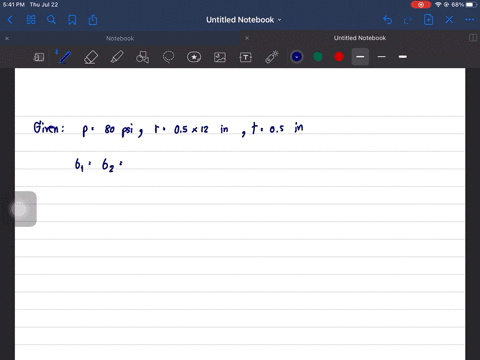Bookmark the current page
Viewport: 480px width, 360px height.
pos(72,20)
